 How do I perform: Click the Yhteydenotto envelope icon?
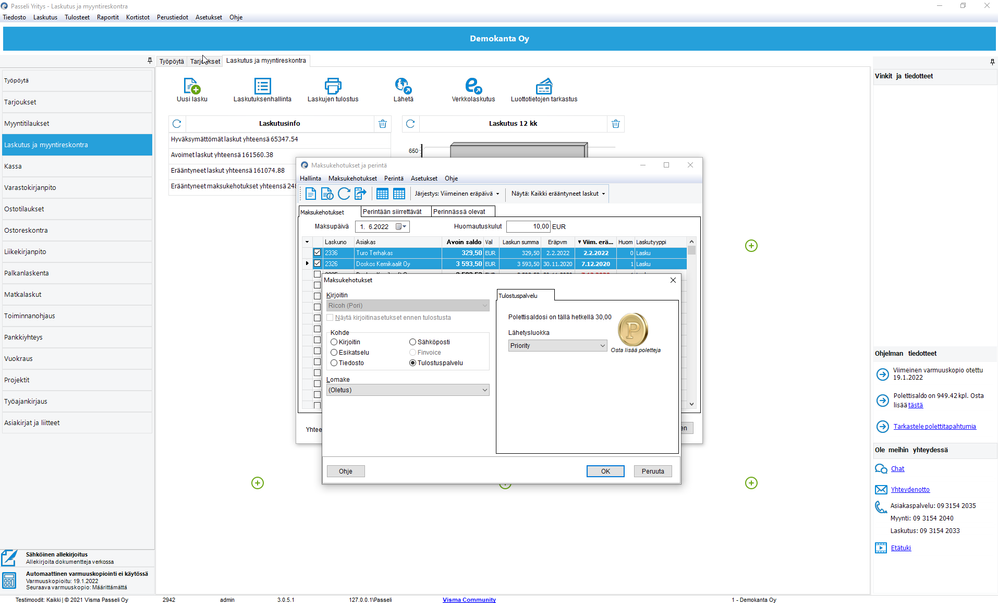[x=881, y=490]
